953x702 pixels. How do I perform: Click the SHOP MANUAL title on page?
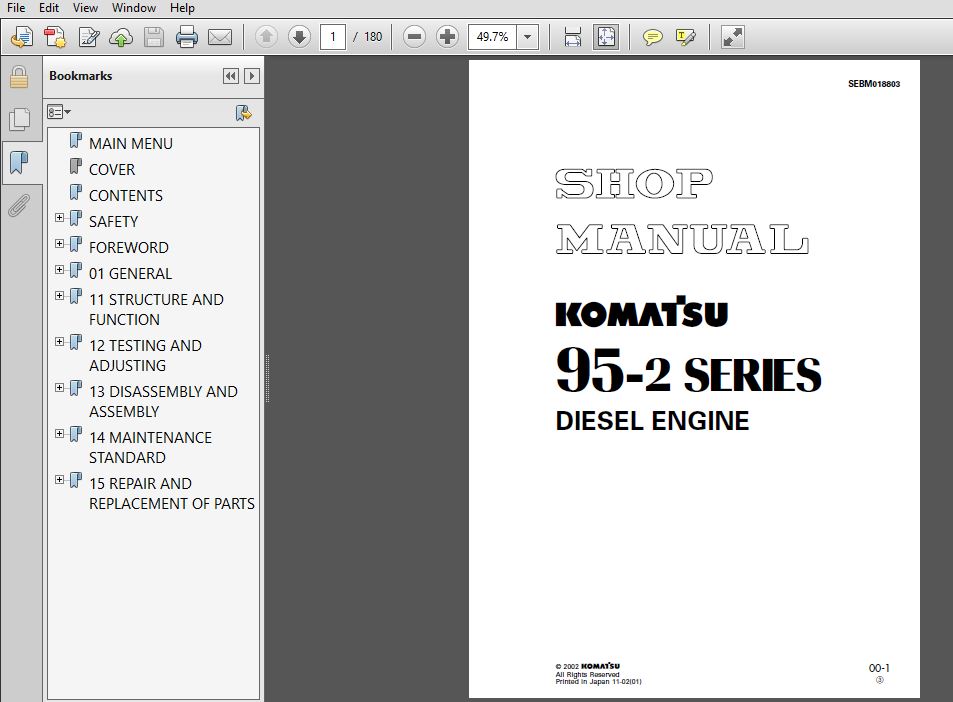(682, 212)
